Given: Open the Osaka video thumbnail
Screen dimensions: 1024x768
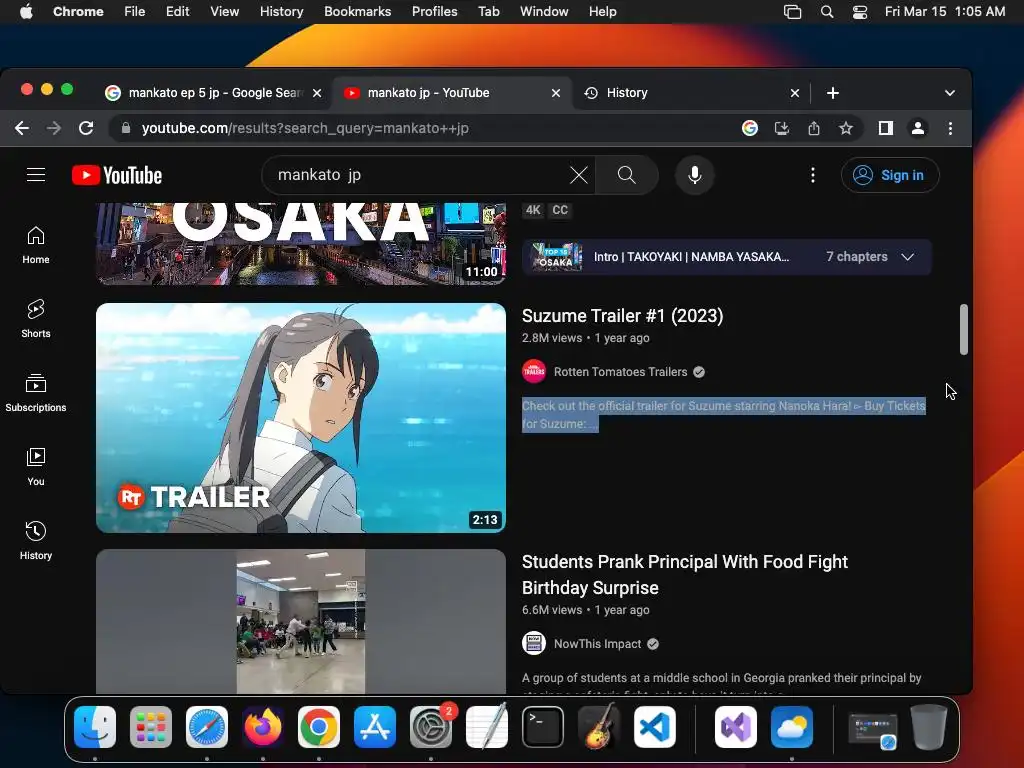Looking at the screenshot, I should tap(301, 244).
